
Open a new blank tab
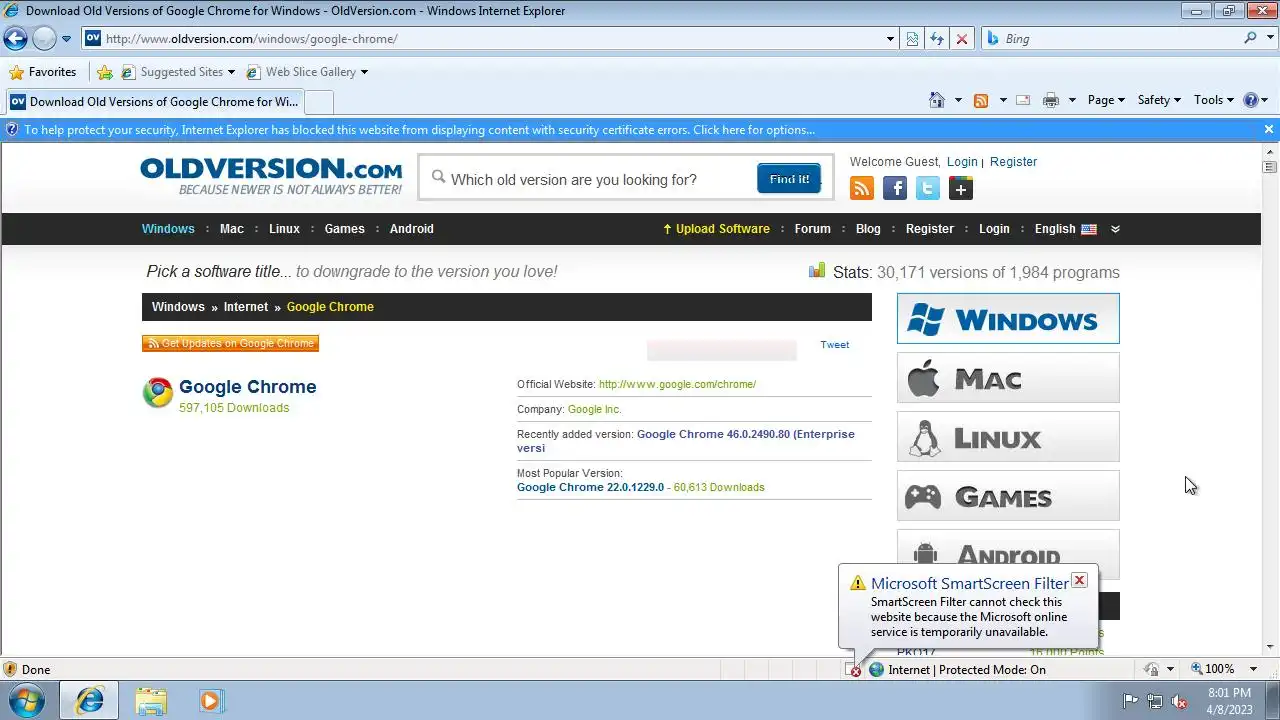[x=318, y=102]
